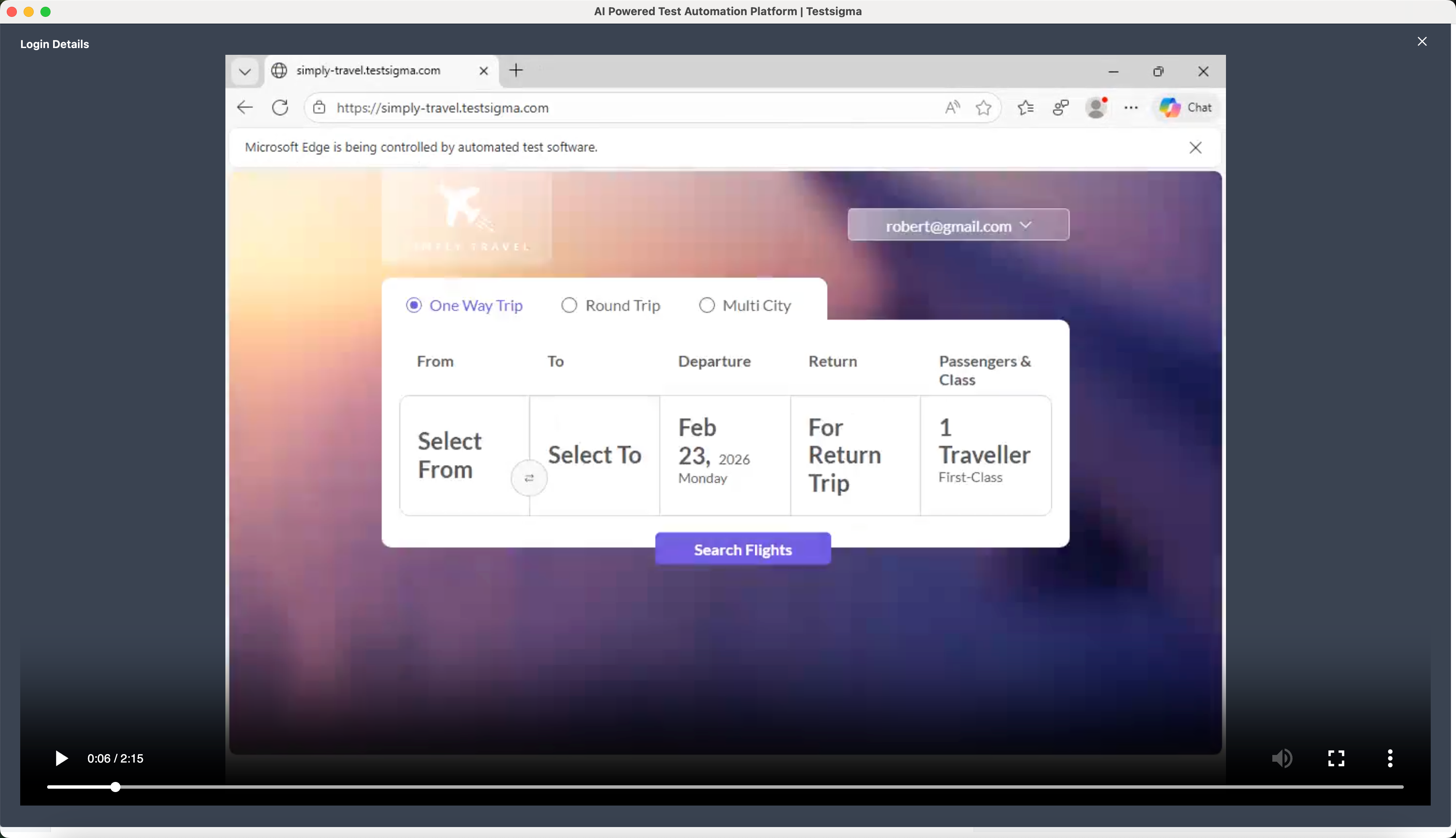Click the video progress seek bar
The image size is (1456, 838).
click(725, 787)
